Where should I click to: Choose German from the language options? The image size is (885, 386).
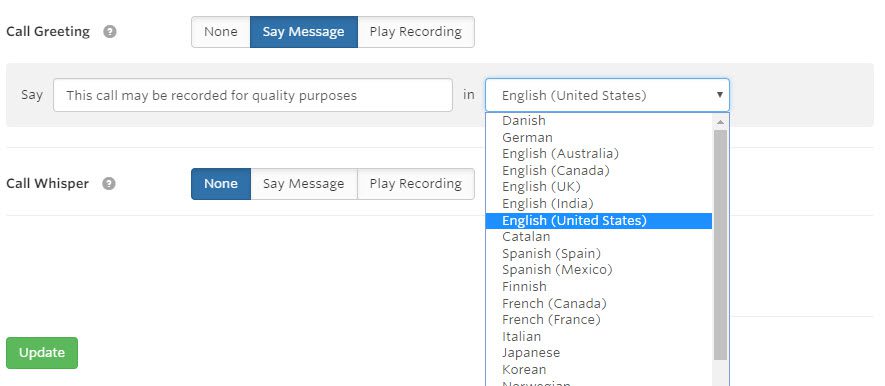pyautogui.click(x=599, y=137)
